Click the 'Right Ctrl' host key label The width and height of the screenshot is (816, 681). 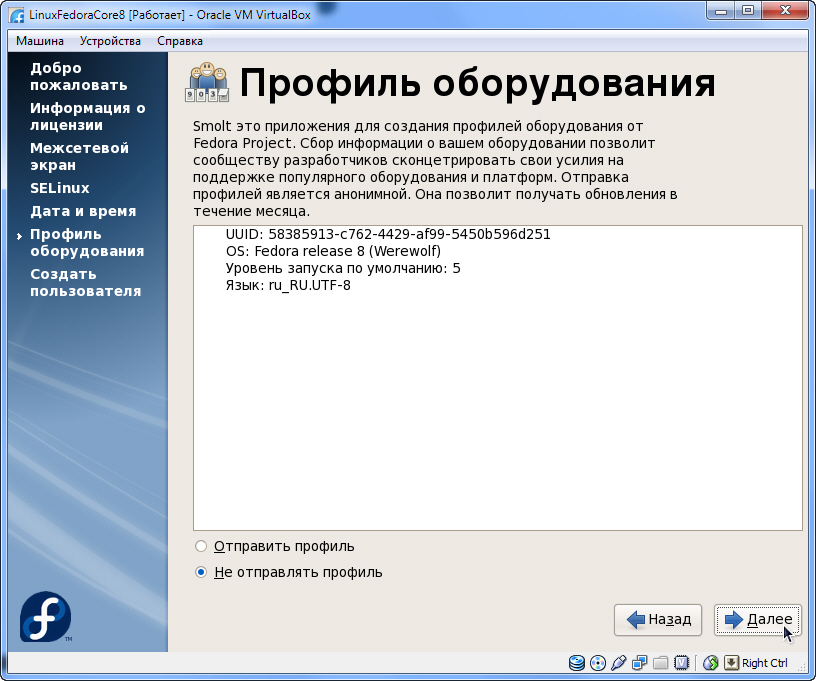(x=764, y=663)
